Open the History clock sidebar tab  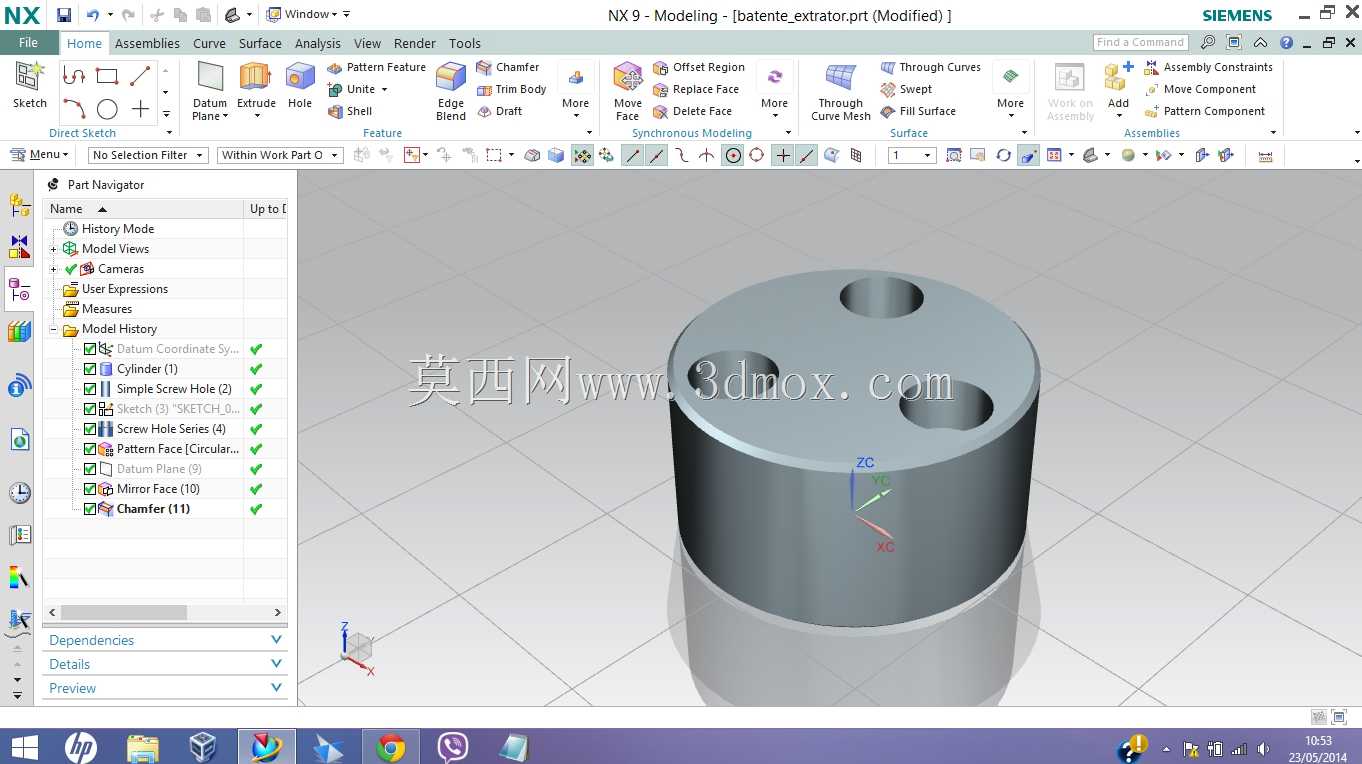click(x=19, y=492)
